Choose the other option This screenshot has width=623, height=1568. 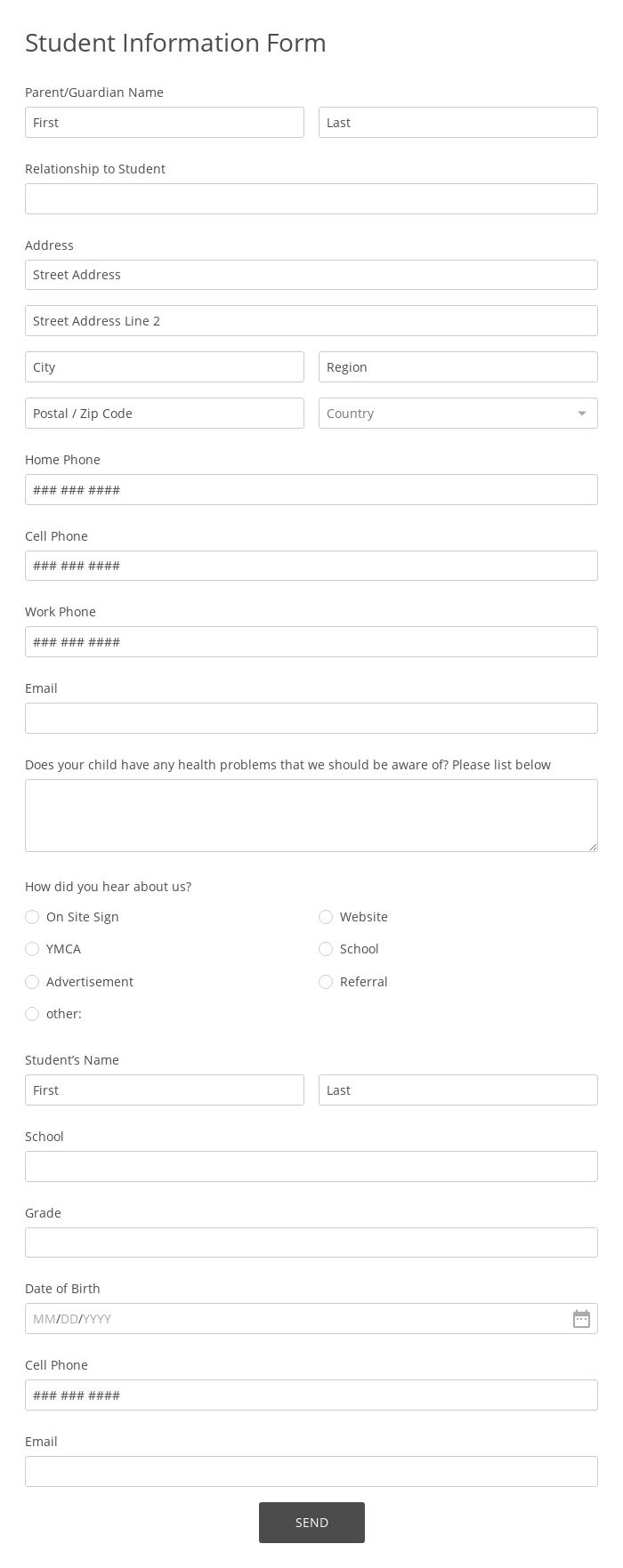click(x=32, y=1014)
